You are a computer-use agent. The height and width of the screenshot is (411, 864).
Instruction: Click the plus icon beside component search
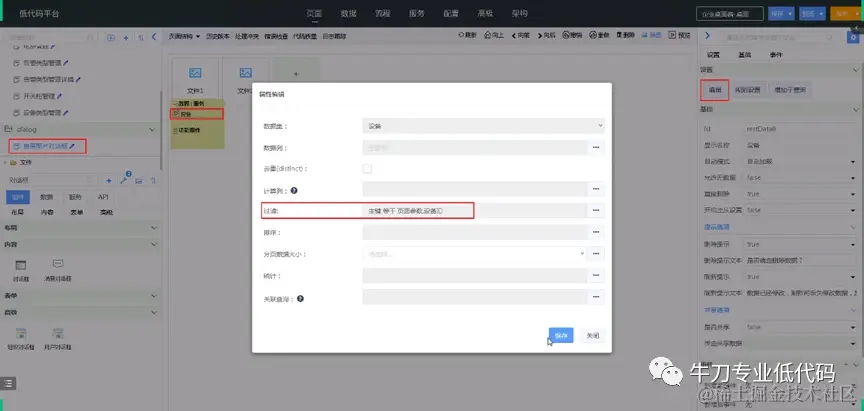click(x=109, y=181)
